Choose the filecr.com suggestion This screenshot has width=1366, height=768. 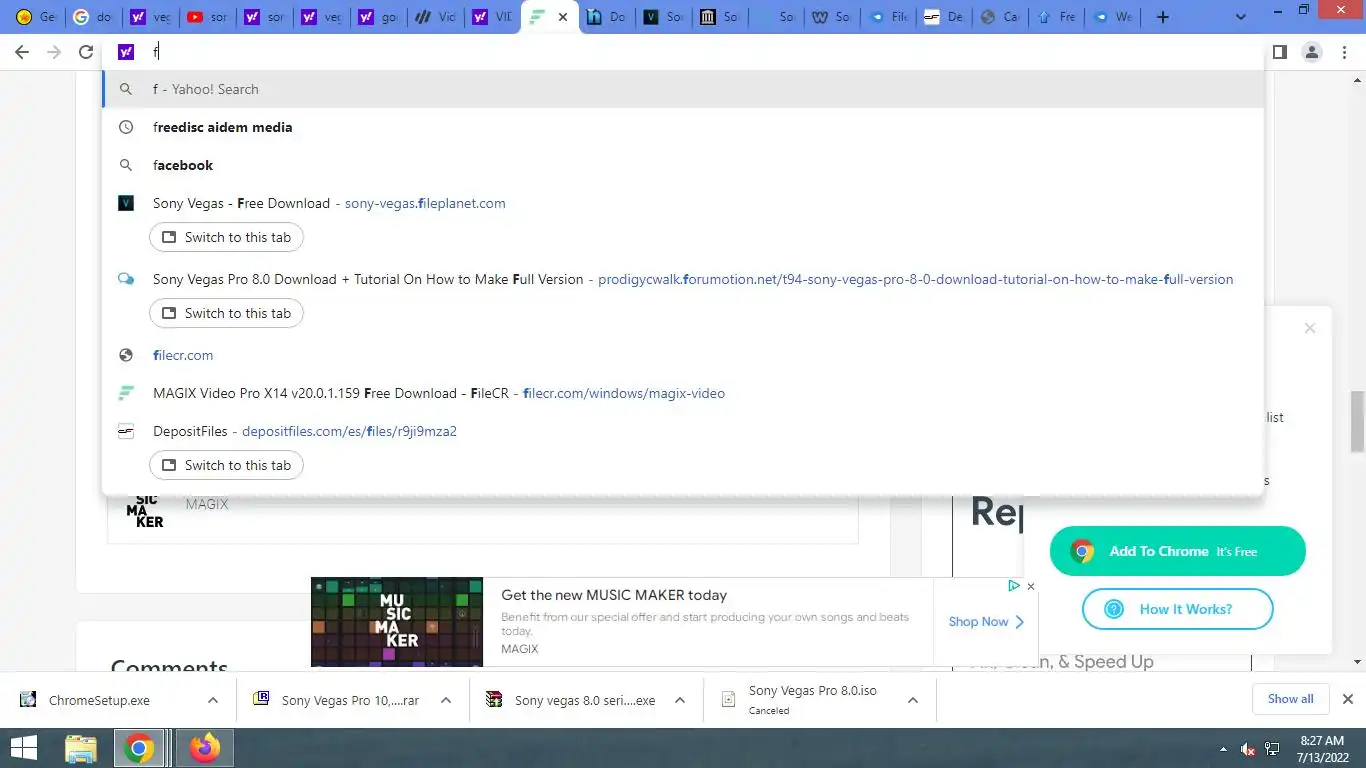click(x=682, y=355)
